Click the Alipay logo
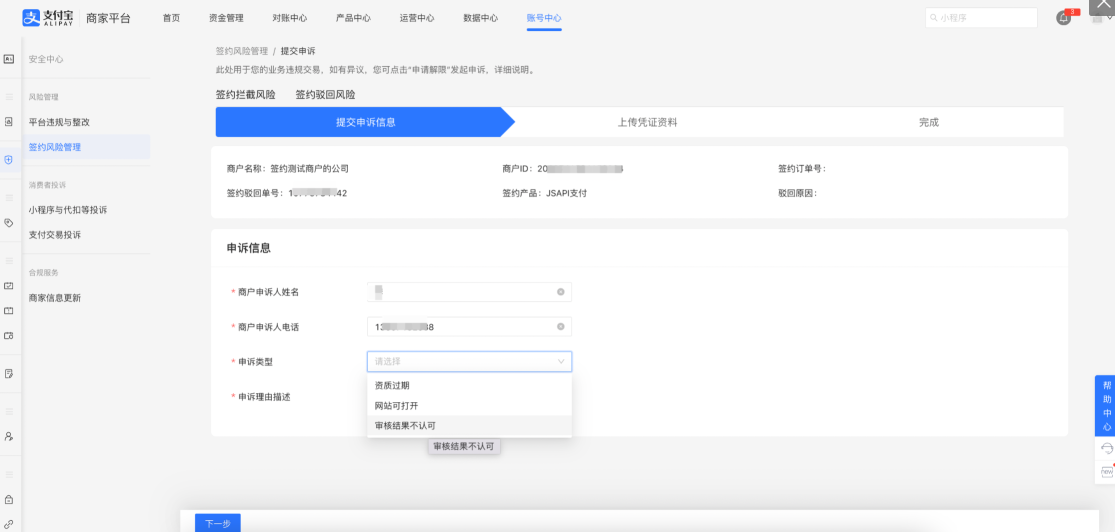Screen dimensions: 1115x532 (x=50, y=18)
